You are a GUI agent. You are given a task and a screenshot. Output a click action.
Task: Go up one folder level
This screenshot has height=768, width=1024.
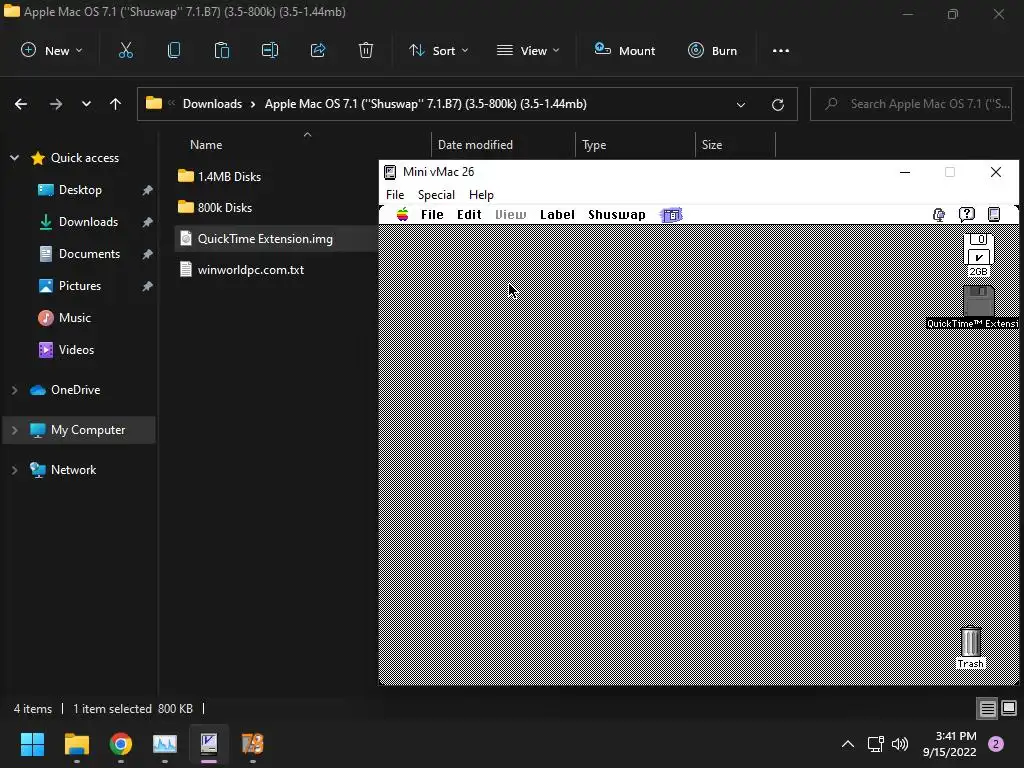click(x=116, y=104)
